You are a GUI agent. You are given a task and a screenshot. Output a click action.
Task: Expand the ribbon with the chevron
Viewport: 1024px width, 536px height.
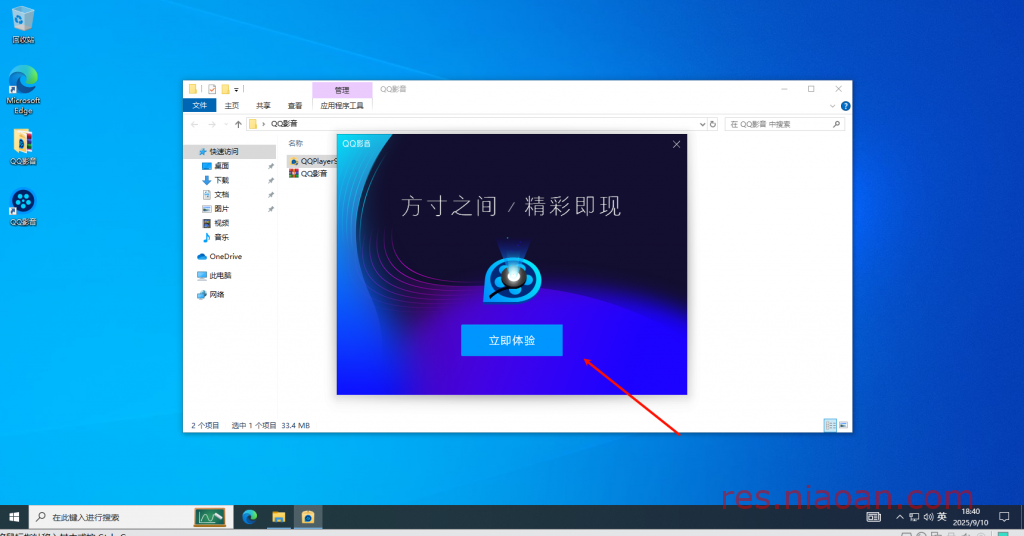pos(832,106)
